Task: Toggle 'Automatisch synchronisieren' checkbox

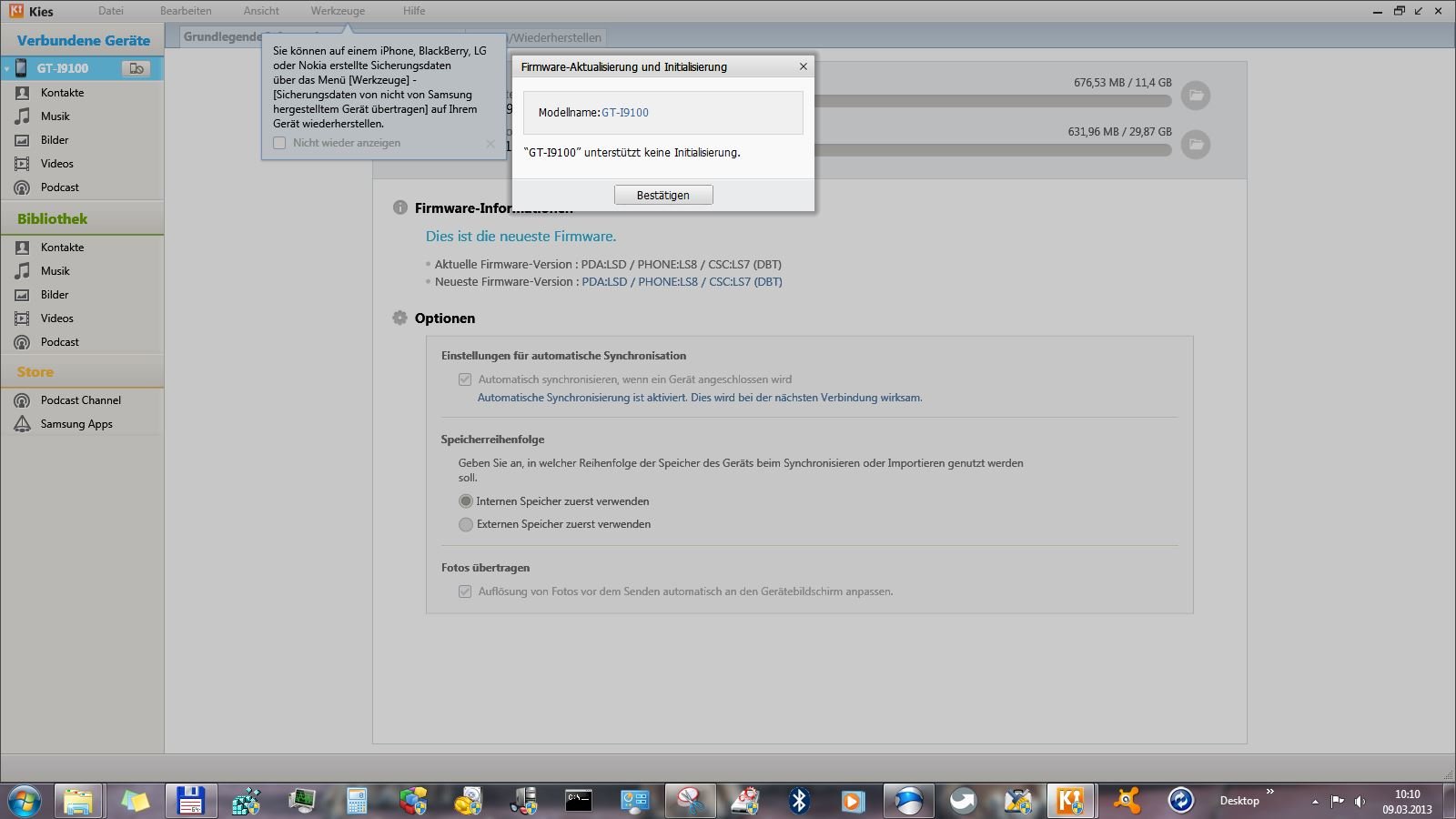Action: coord(465,379)
